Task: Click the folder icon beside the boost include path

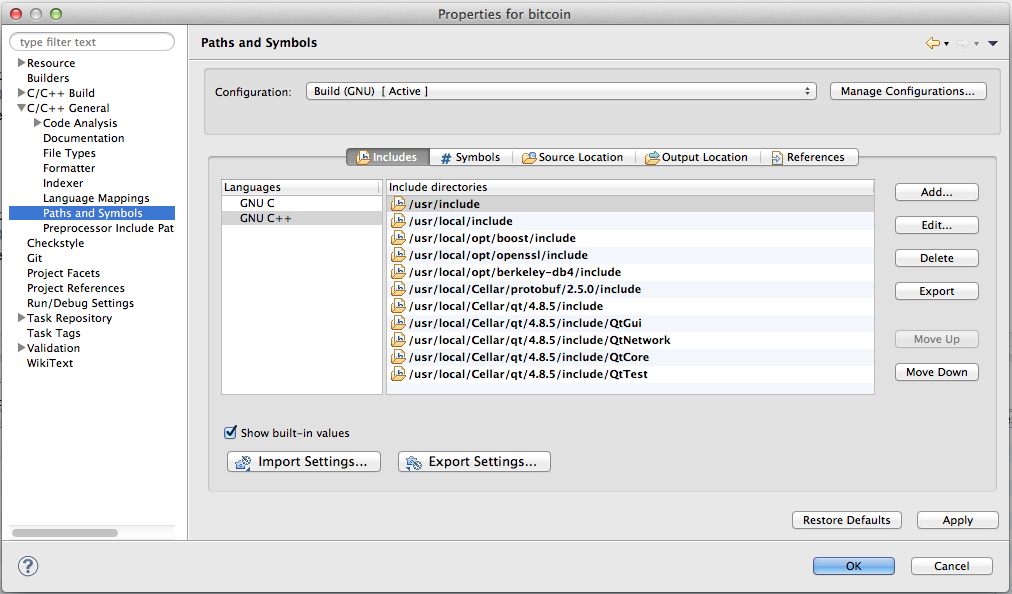Action: [398, 238]
